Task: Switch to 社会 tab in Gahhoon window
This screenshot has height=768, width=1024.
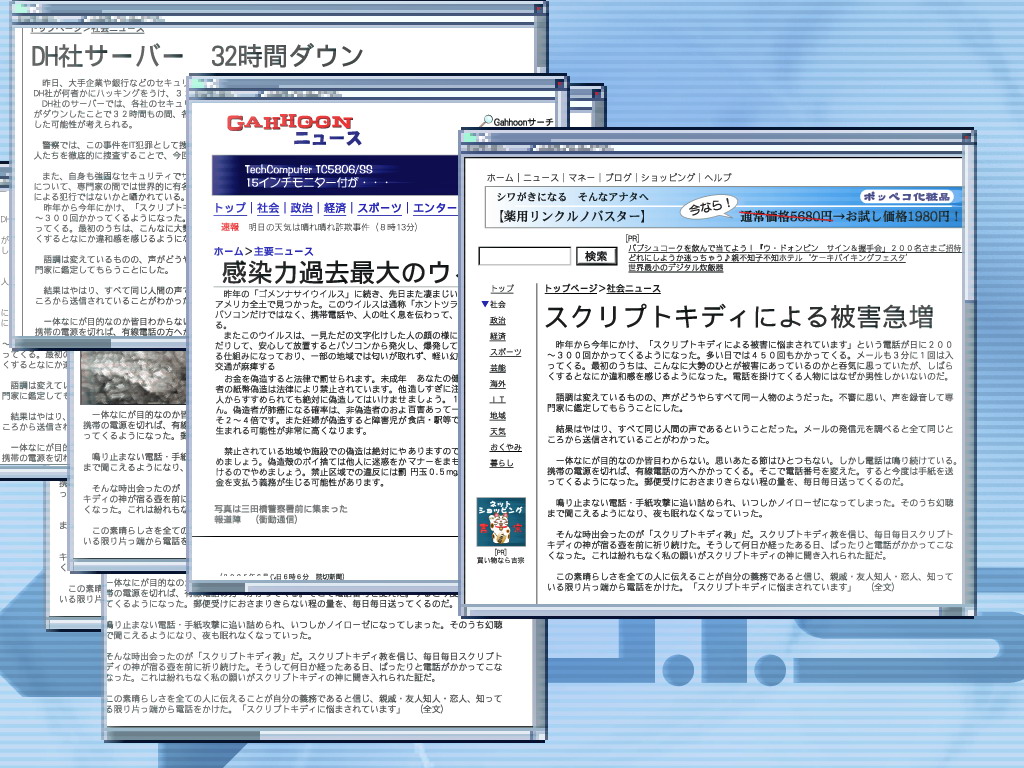Action: pyautogui.click(x=268, y=208)
